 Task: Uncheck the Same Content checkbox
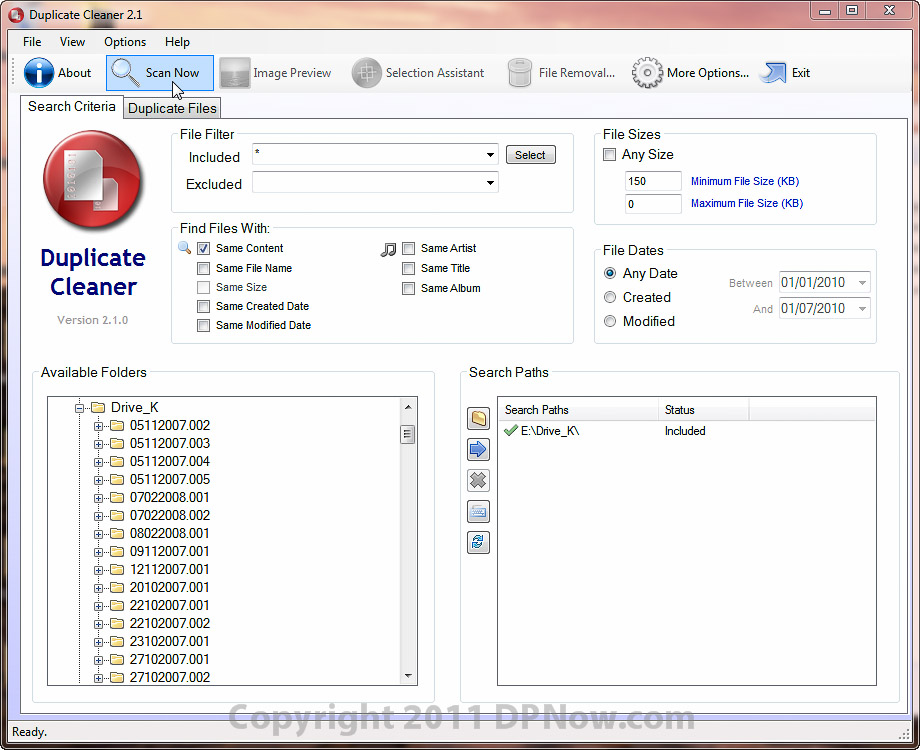pyautogui.click(x=204, y=248)
